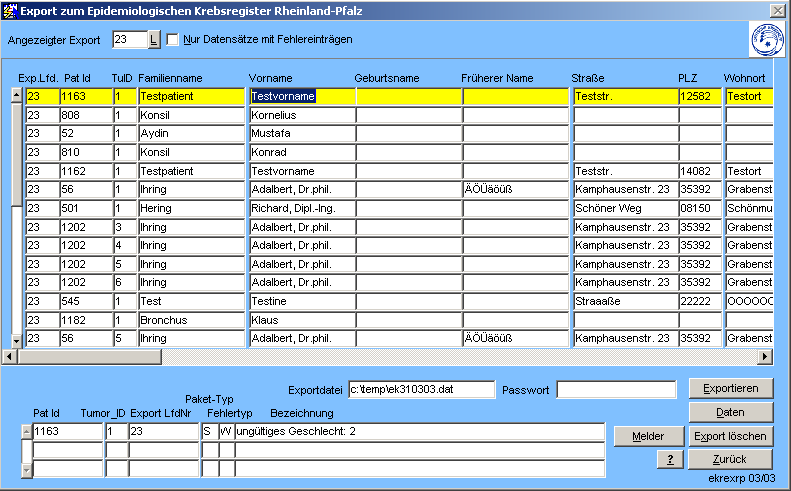
Task: Click the Exportieren button
Action: coord(730,388)
